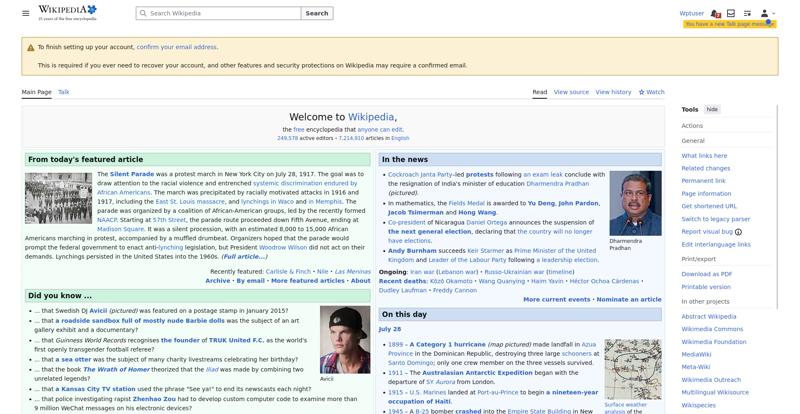The image size is (800, 414).
Task: Open Meta-Wiki project link
Action: [695, 367]
